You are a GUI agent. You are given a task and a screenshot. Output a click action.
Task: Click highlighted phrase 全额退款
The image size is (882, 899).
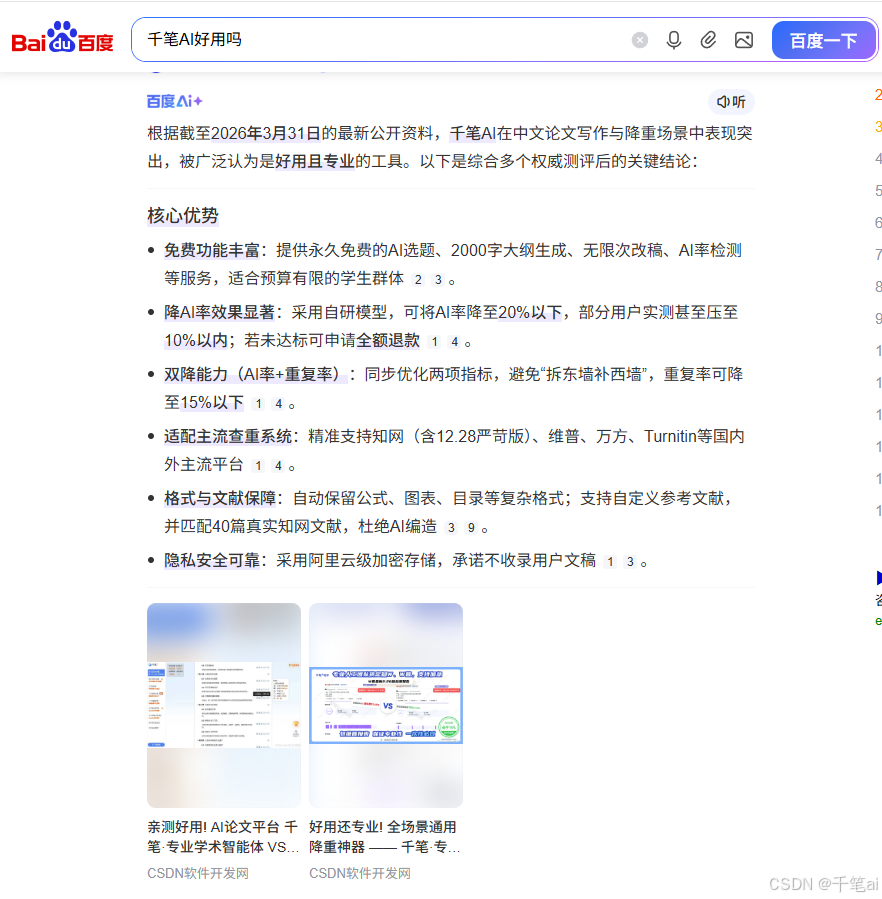click(388, 341)
